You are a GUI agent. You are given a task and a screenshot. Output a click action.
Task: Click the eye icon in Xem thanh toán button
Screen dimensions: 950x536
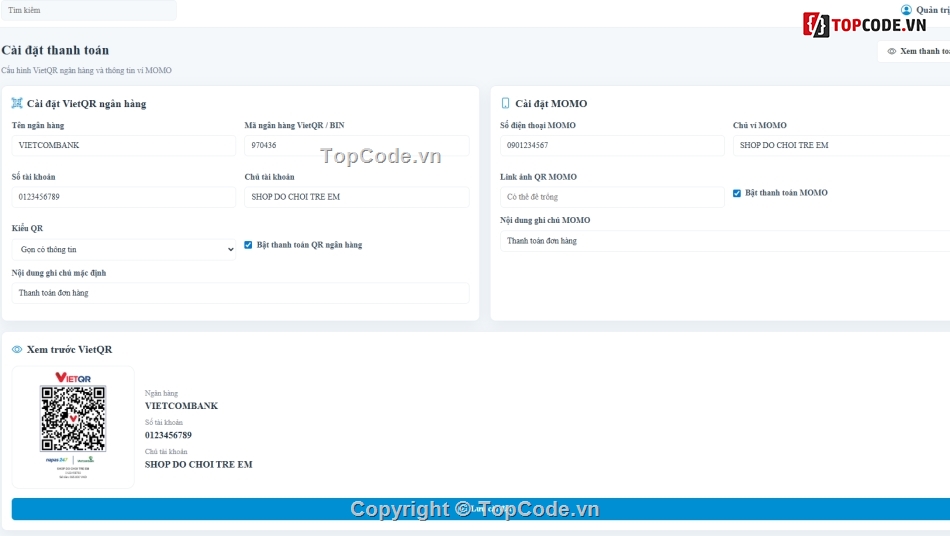point(892,51)
